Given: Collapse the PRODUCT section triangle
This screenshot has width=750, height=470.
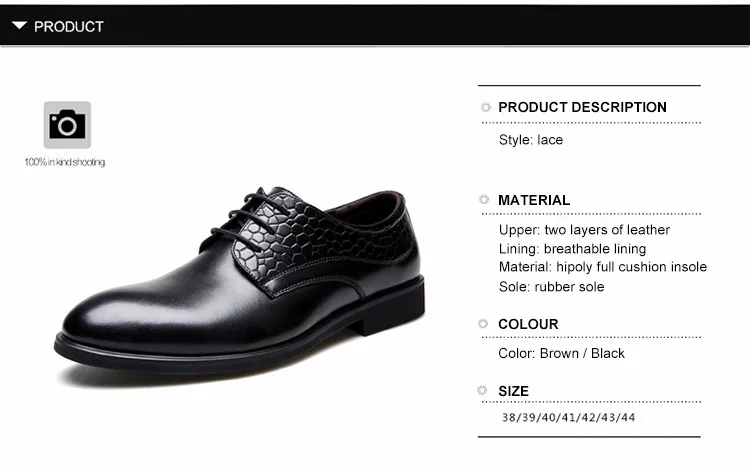Looking at the screenshot, I should [19, 26].
